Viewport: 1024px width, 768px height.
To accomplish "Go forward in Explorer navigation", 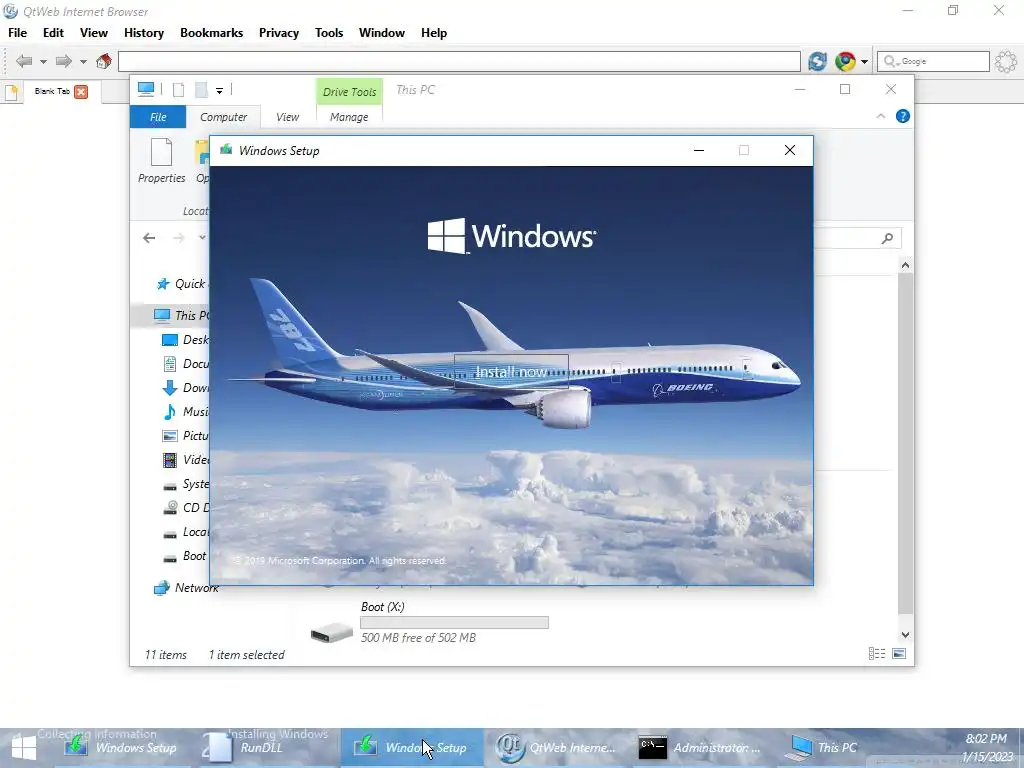I will click(x=178, y=238).
